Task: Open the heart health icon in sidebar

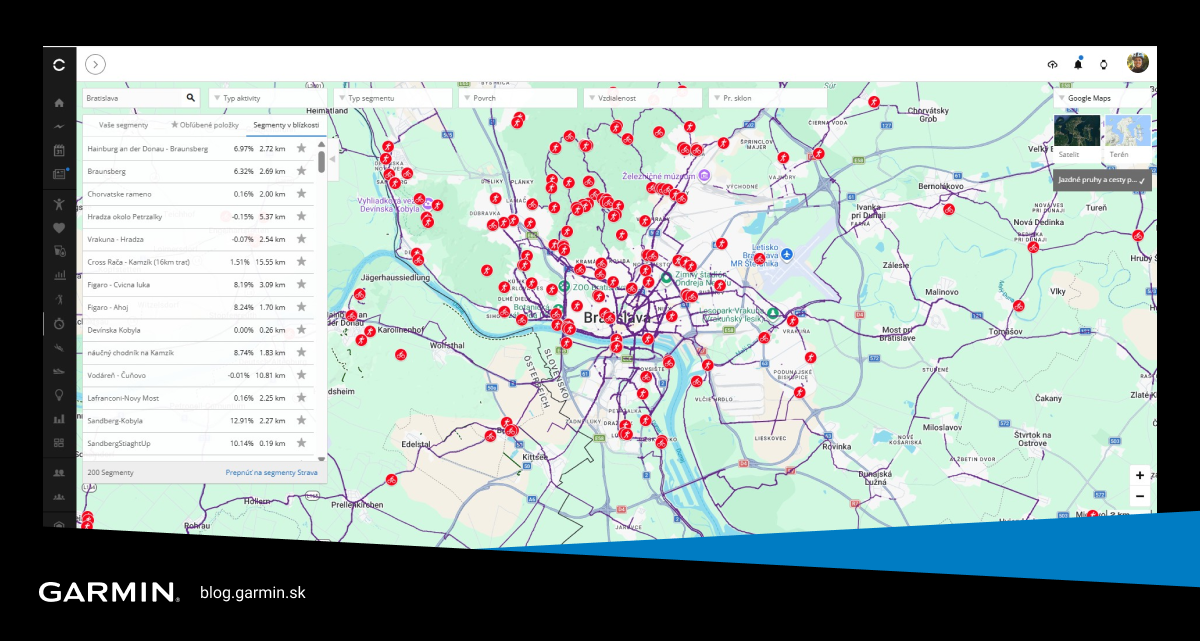Action: click(59, 227)
